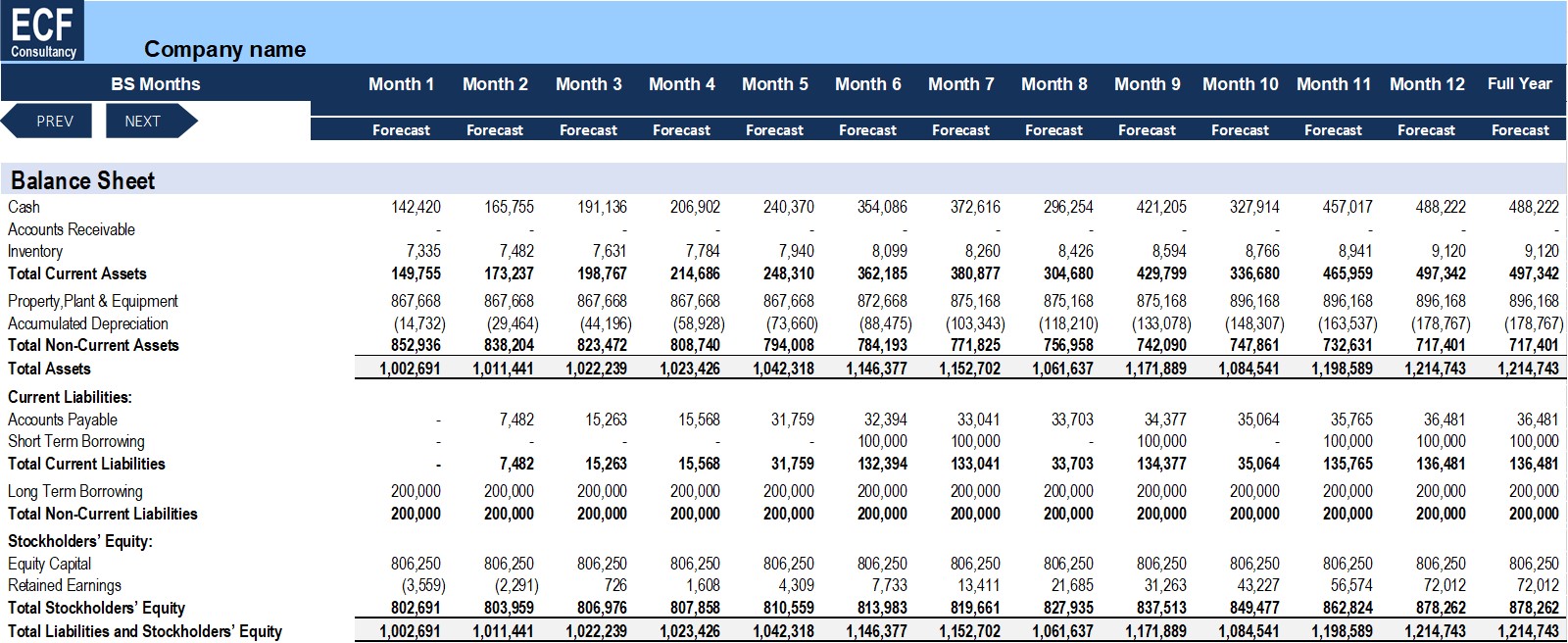Select the Inventory row label
The width and height of the screenshot is (1568, 643).
point(34,252)
